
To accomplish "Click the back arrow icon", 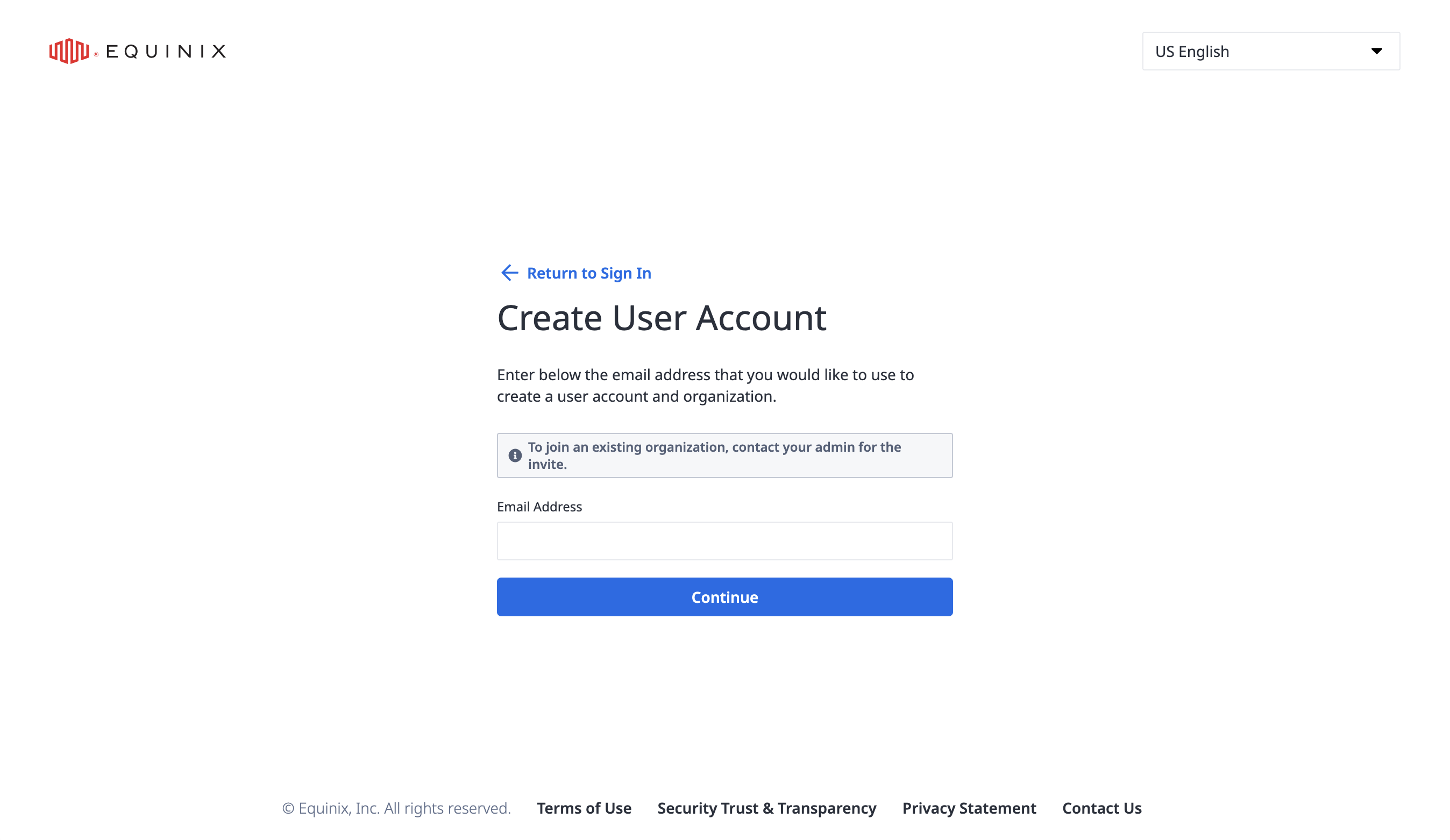I will (509, 273).
